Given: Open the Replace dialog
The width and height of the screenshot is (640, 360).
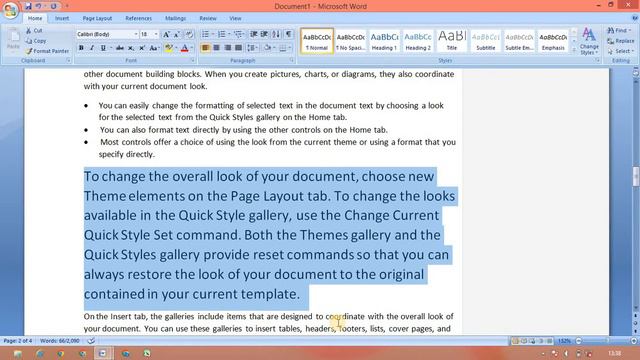Looking at the screenshot, I should pos(621,41).
